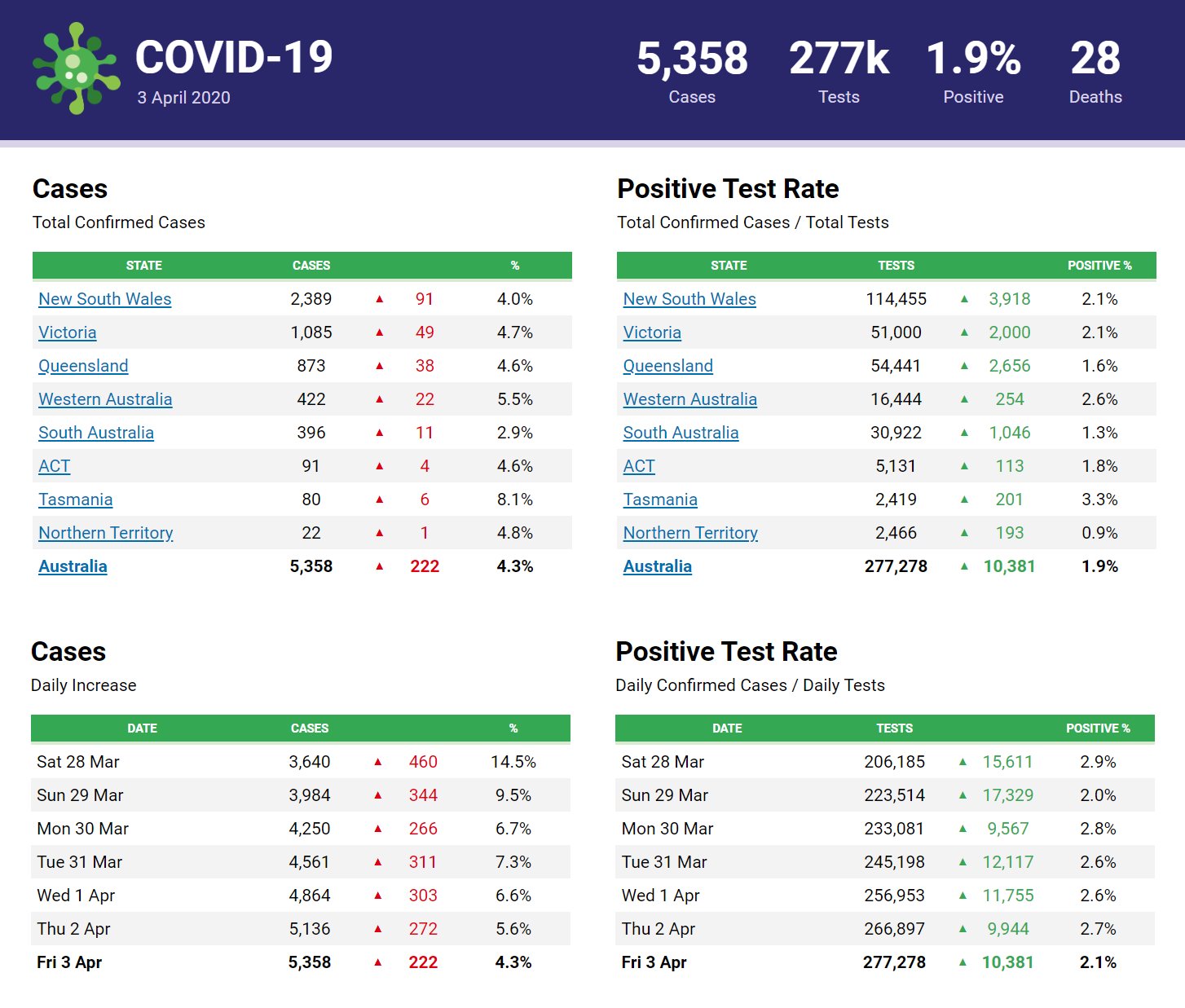This screenshot has width=1185, height=1008.
Task: Click the 2,389 cases value for New South Wales
Action: point(311,299)
